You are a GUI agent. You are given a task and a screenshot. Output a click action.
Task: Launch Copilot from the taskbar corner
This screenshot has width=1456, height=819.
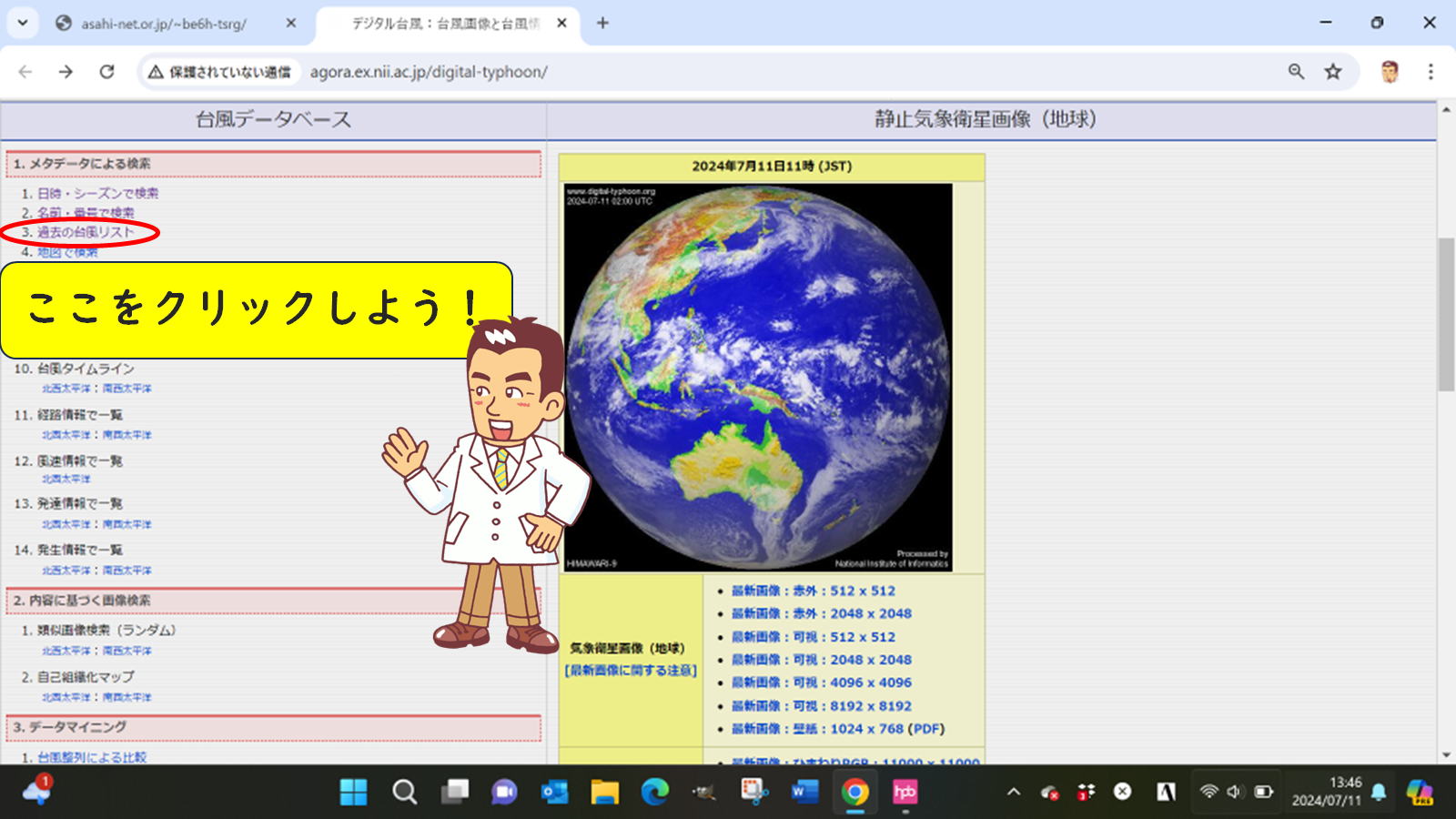tap(1420, 792)
